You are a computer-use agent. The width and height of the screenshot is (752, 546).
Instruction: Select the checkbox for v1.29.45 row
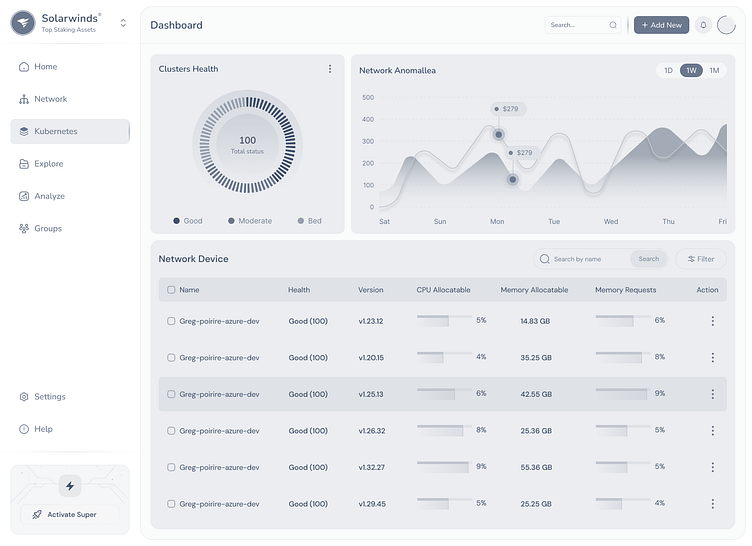(171, 504)
